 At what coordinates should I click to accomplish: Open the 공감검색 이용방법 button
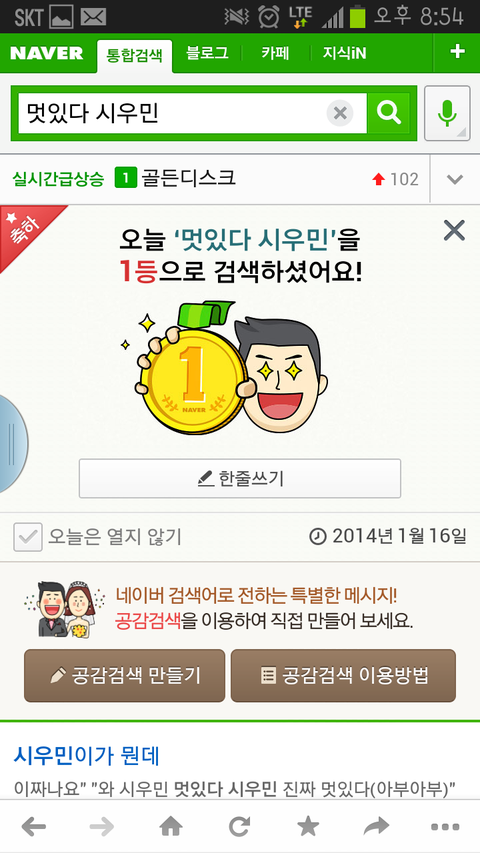(x=343, y=676)
